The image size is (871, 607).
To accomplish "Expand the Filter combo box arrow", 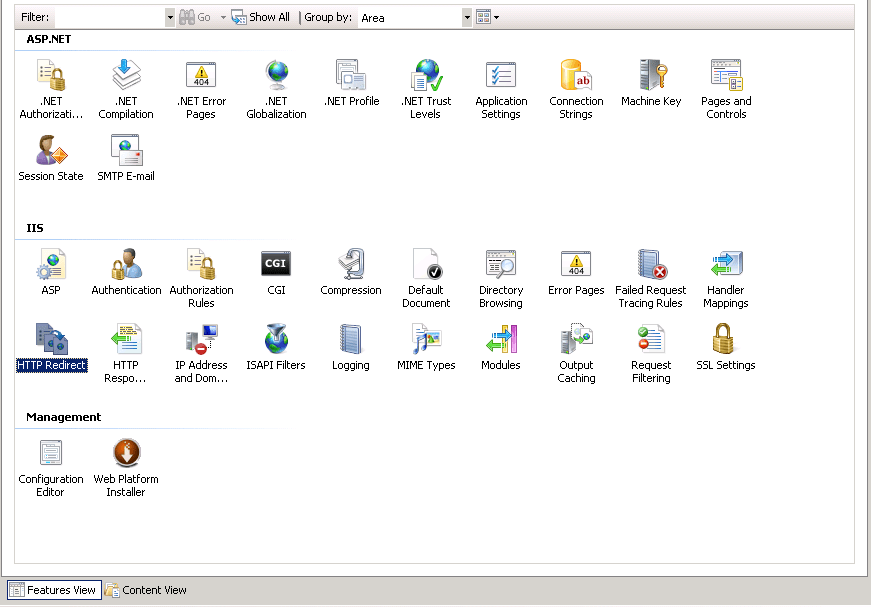I will (x=168, y=17).
